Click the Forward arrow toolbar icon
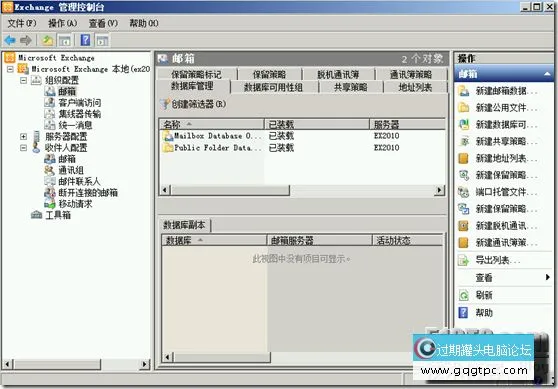 point(26,40)
